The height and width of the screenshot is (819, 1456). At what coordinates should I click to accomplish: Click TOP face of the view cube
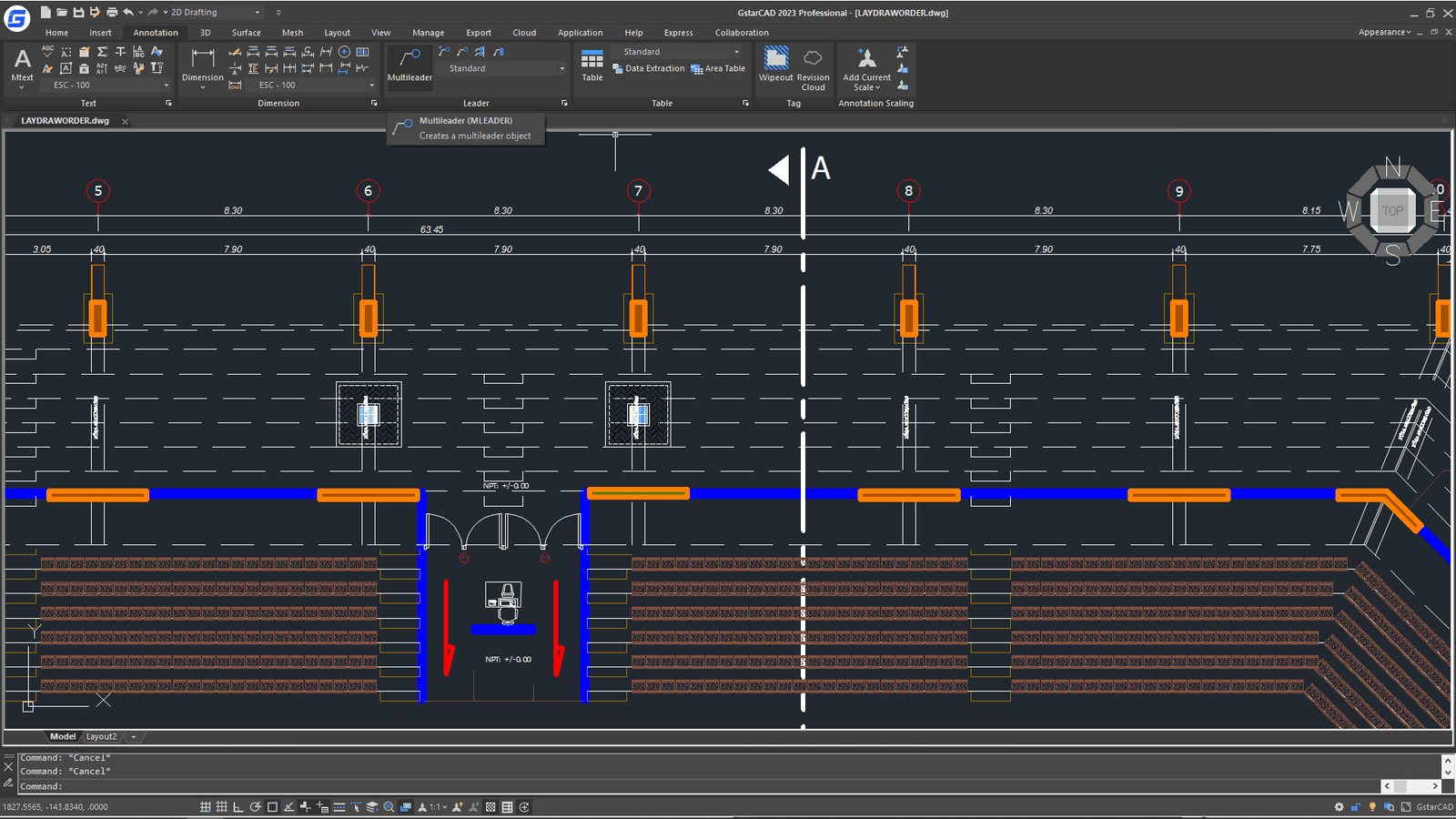pos(1392,211)
